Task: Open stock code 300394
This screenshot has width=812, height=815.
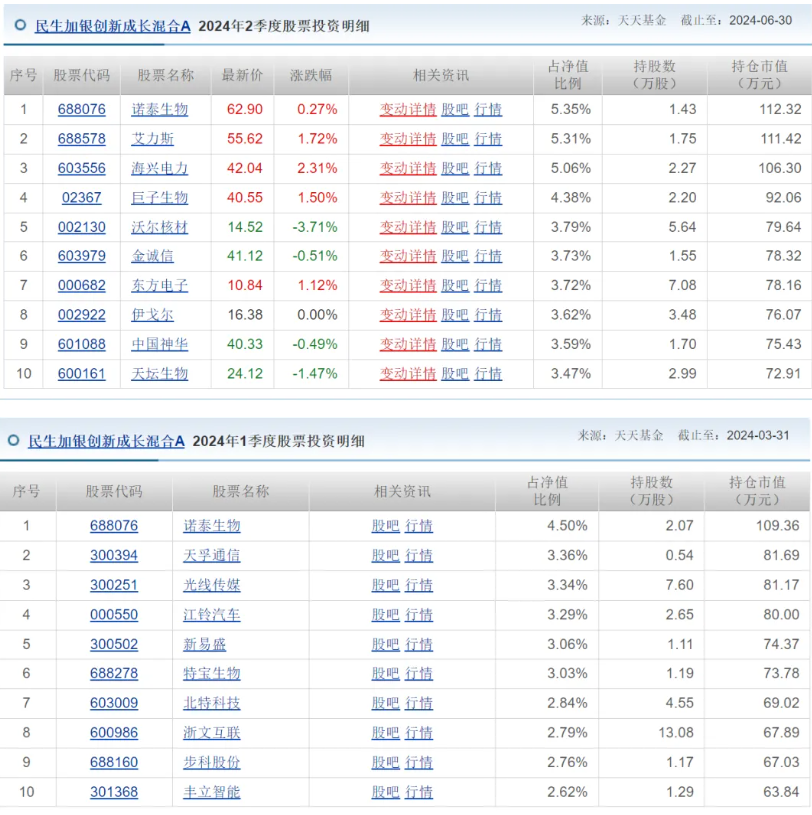Action: pos(114,556)
